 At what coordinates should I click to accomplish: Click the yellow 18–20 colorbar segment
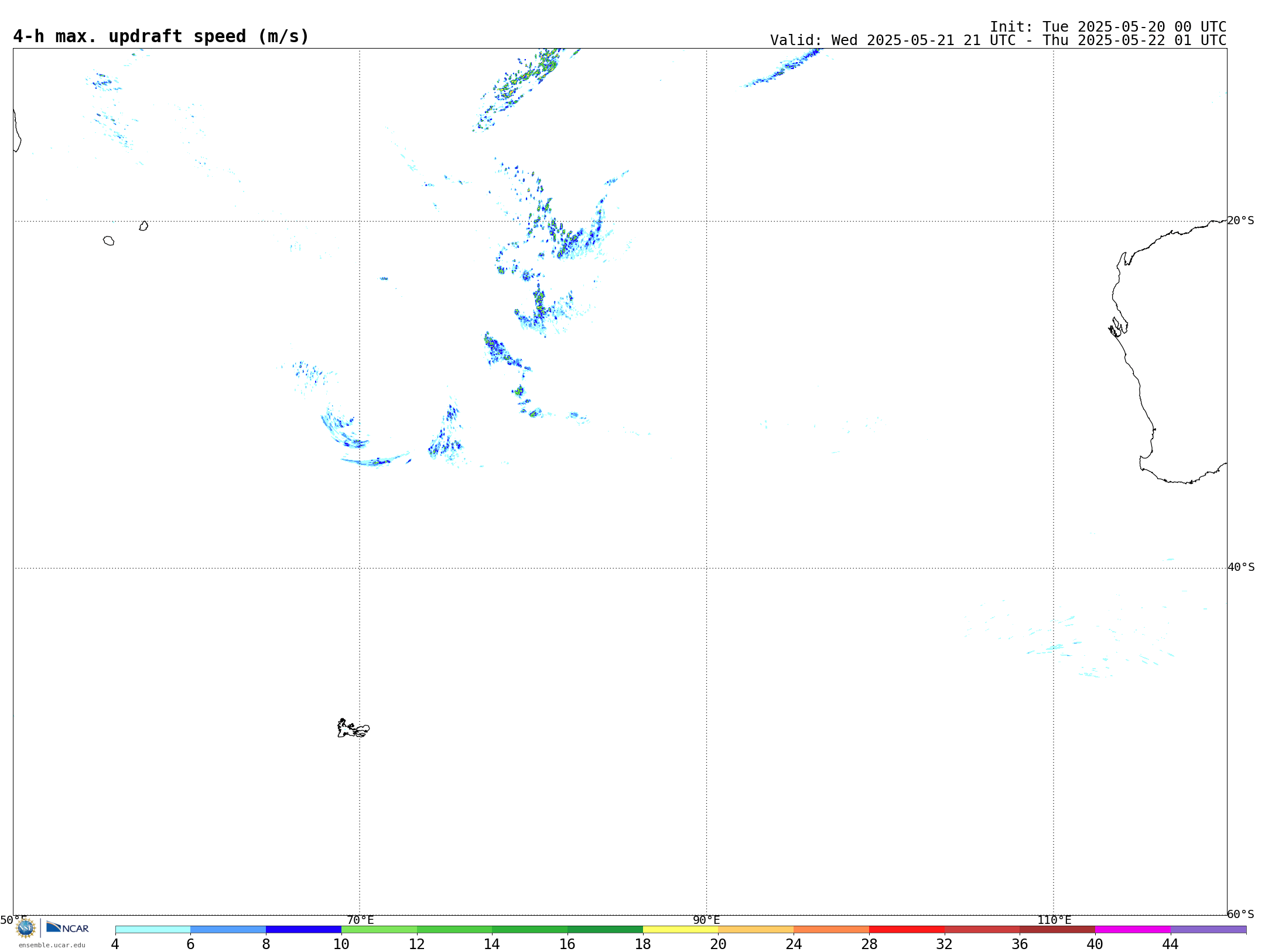681,930
